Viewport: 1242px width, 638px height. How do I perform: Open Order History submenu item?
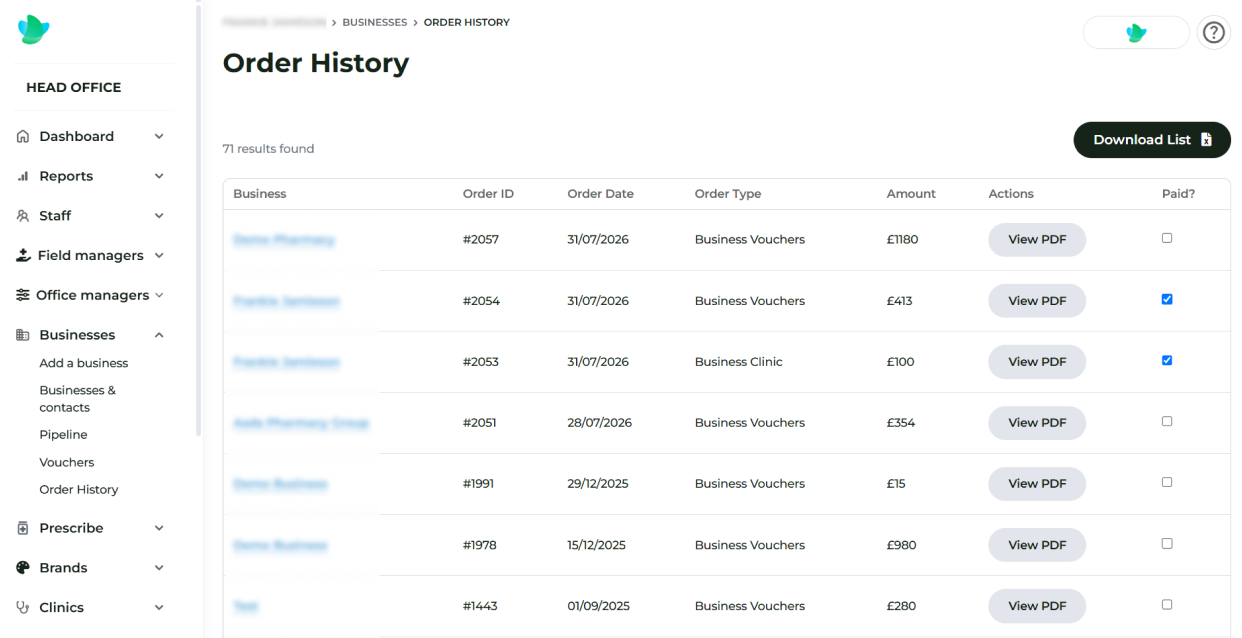point(79,490)
